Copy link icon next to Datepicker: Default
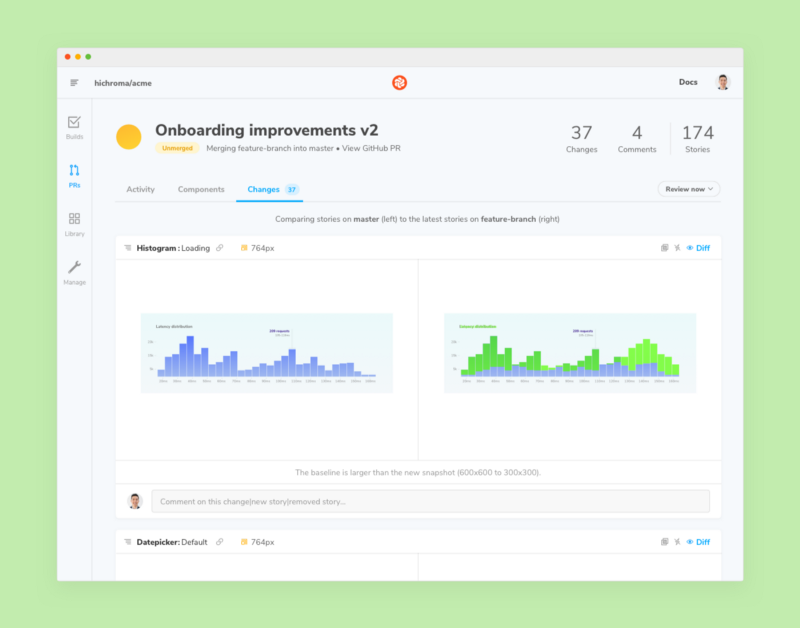Image resolution: width=800 pixels, height=628 pixels. pos(219,542)
